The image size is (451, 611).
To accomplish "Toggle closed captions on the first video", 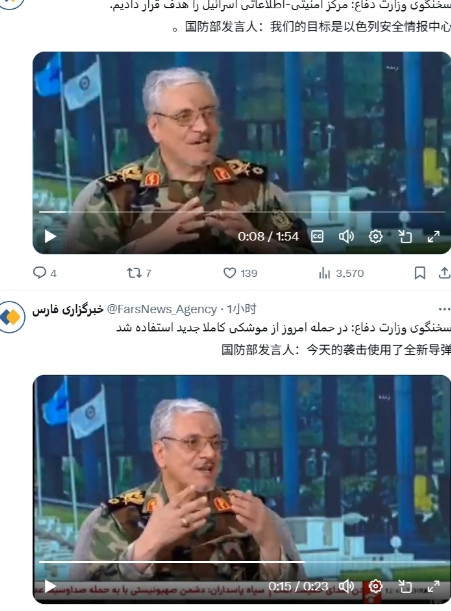I will (x=317, y=236).
